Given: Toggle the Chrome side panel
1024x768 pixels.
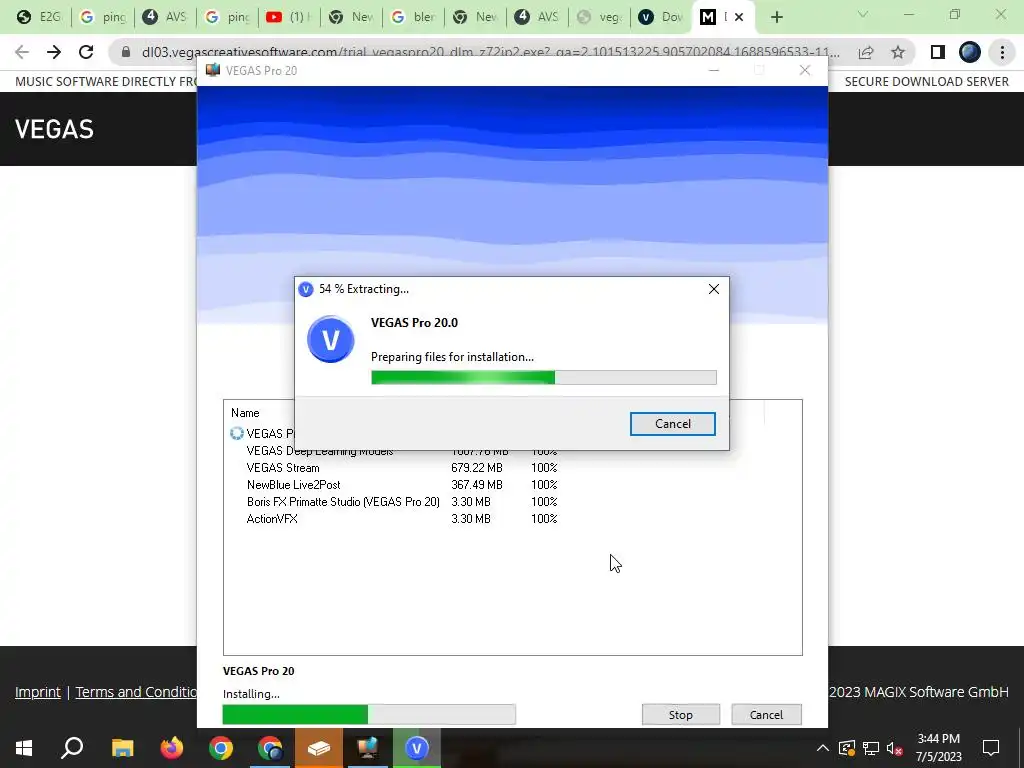Looking at the screenshot, I should [x=938, y=52].
